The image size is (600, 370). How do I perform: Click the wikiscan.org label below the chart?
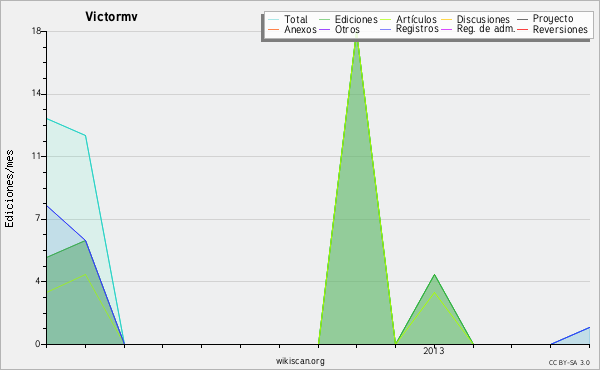[x=300, y=360]
